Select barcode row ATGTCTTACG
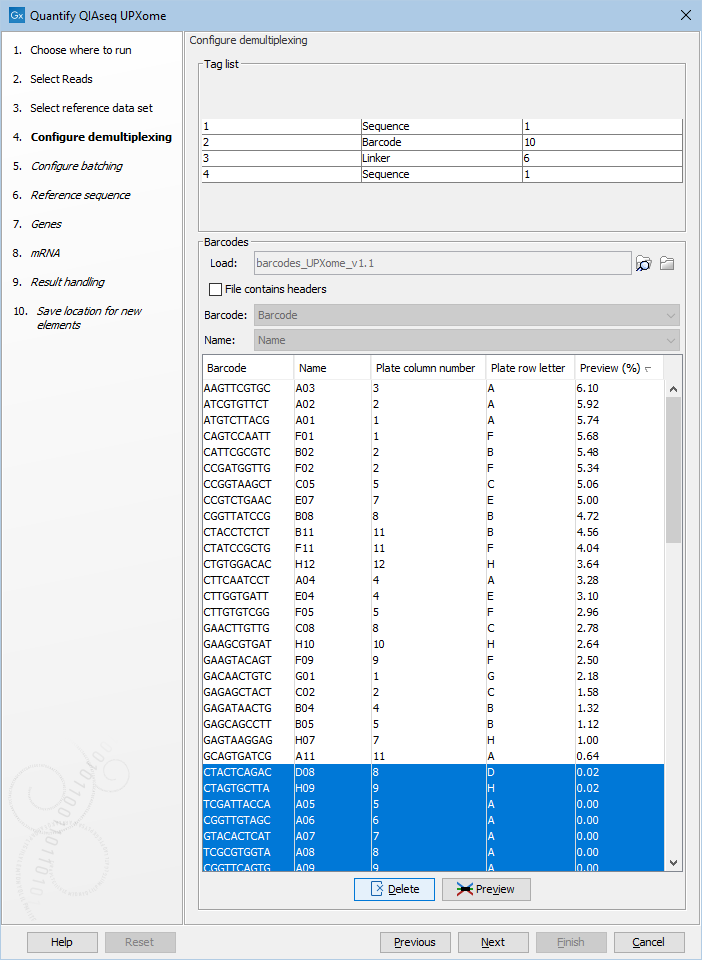The image size is (702, 960). tap(433, 421)
